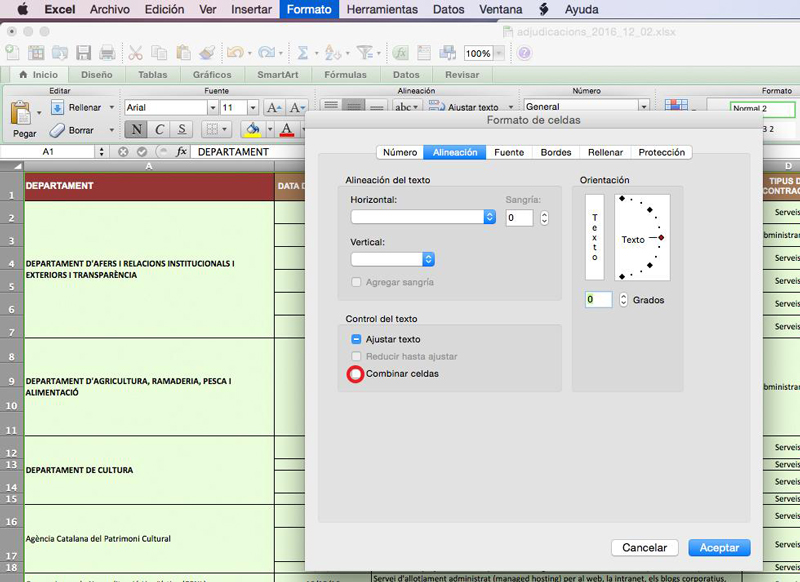
Task: Click the redo arrow icon
Action: pos(266,53)
